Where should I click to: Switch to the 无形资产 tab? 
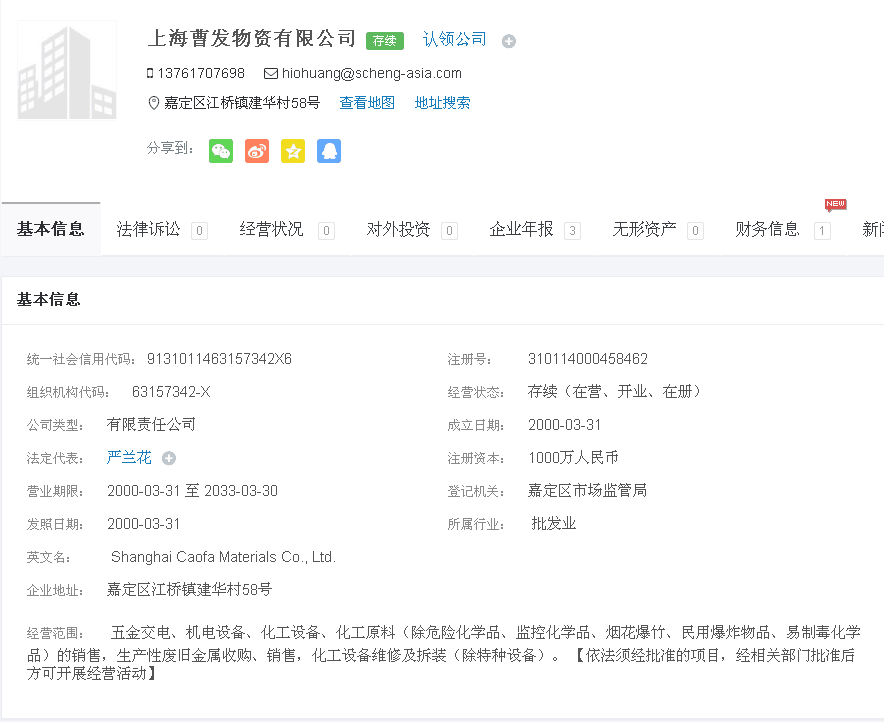click(645, 229)
